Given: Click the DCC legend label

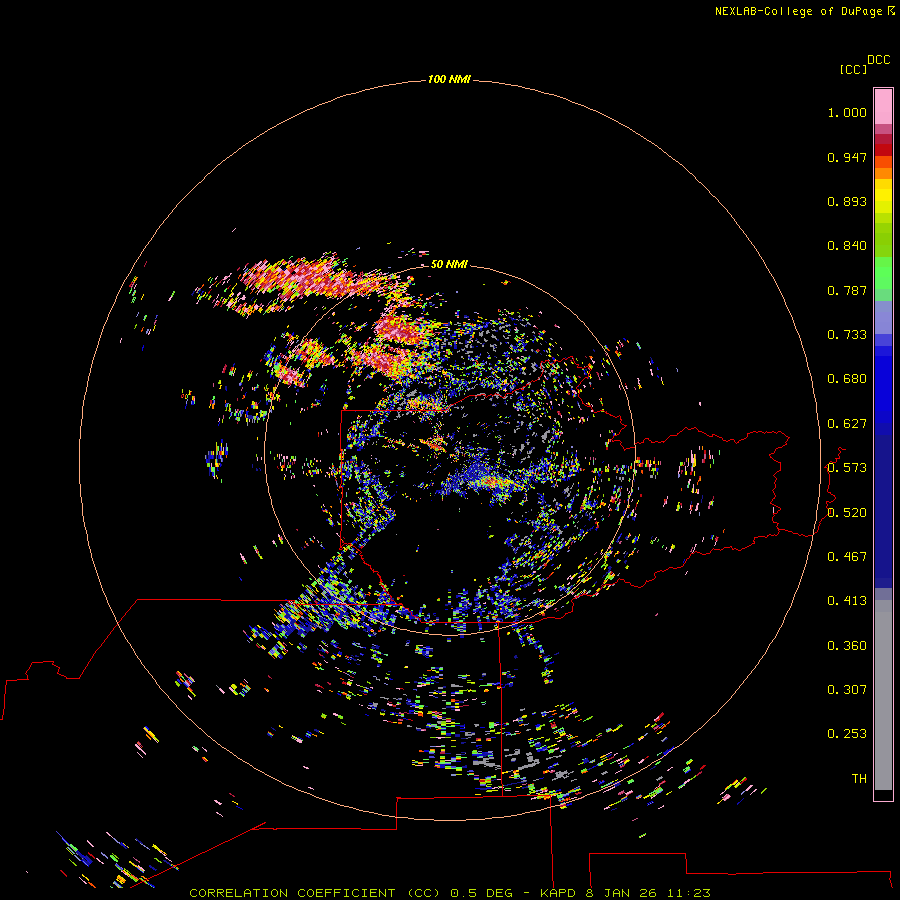Looking at the screenshot, I should [879, 60].
